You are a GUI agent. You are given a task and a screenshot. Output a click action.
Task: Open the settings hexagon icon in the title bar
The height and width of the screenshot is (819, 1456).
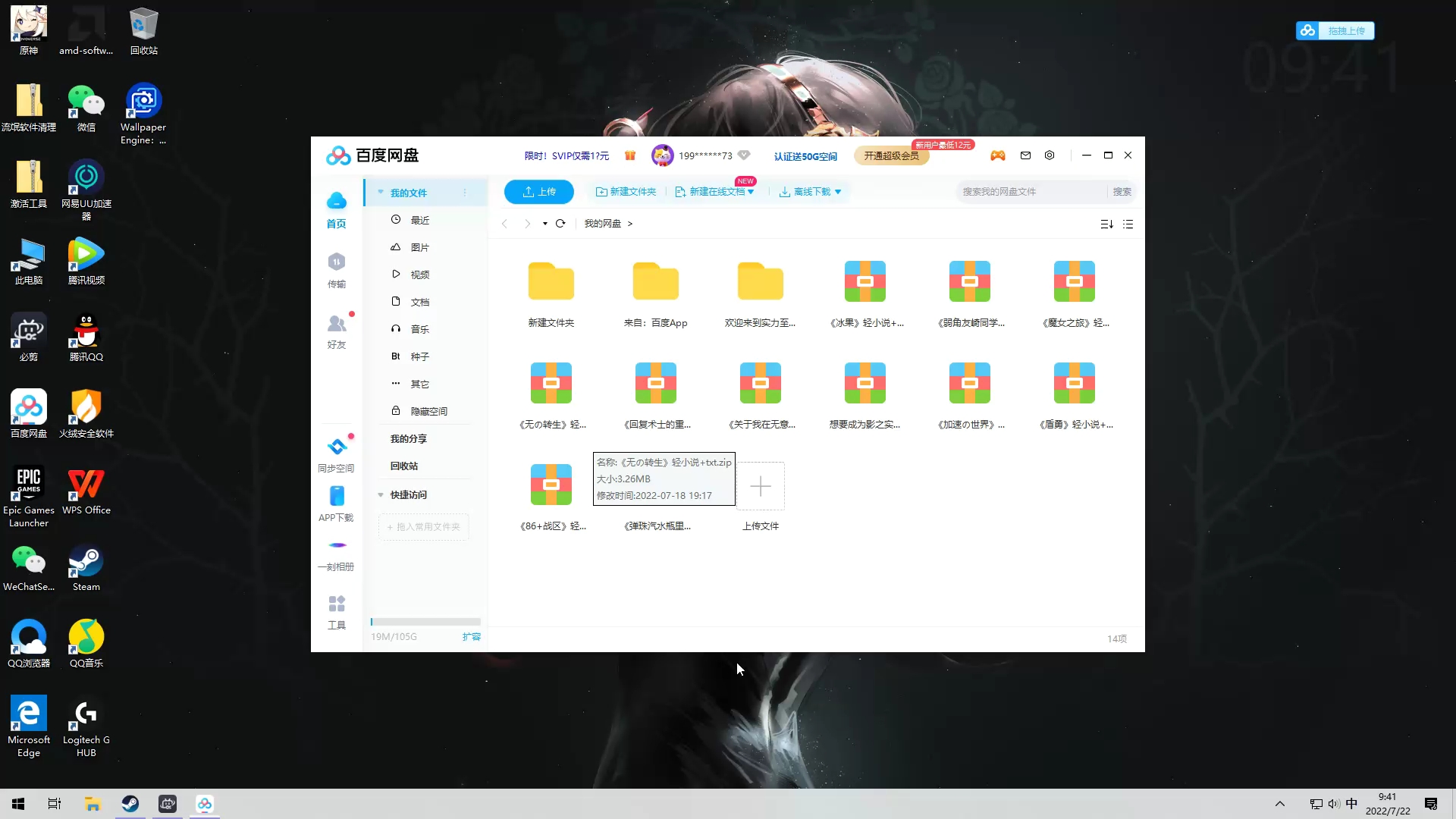tap(1050, 155)
